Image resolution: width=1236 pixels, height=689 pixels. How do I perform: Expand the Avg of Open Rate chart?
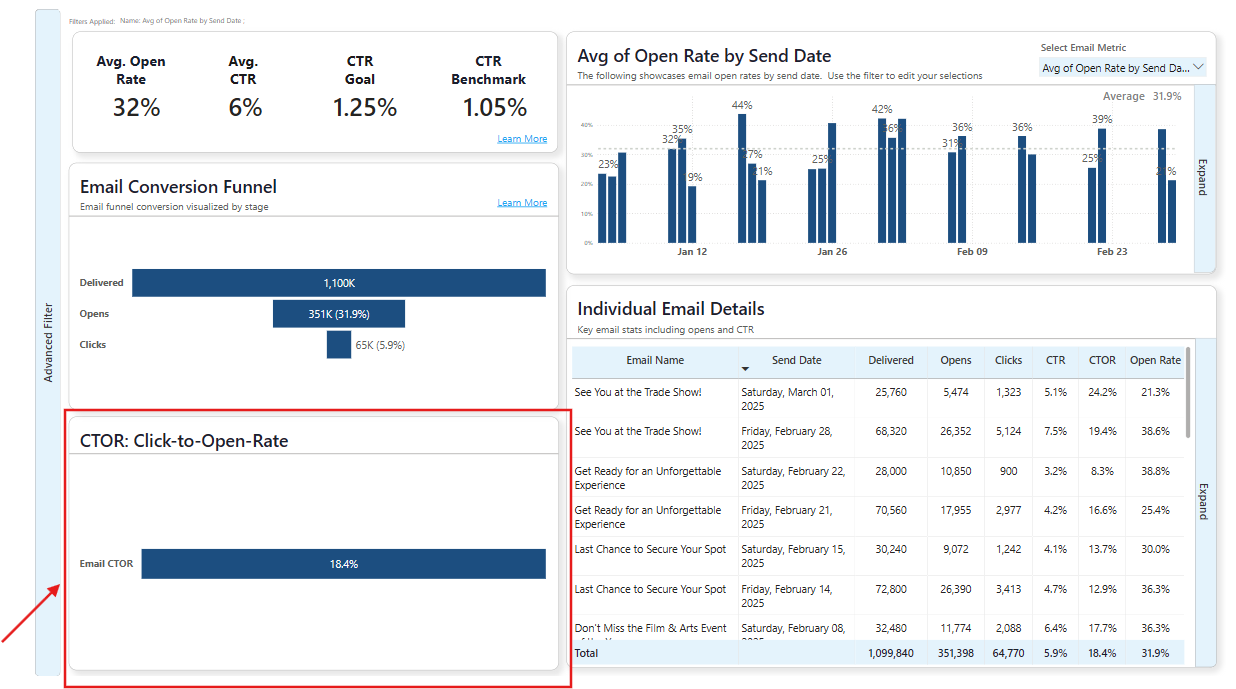coord(1203,177)
